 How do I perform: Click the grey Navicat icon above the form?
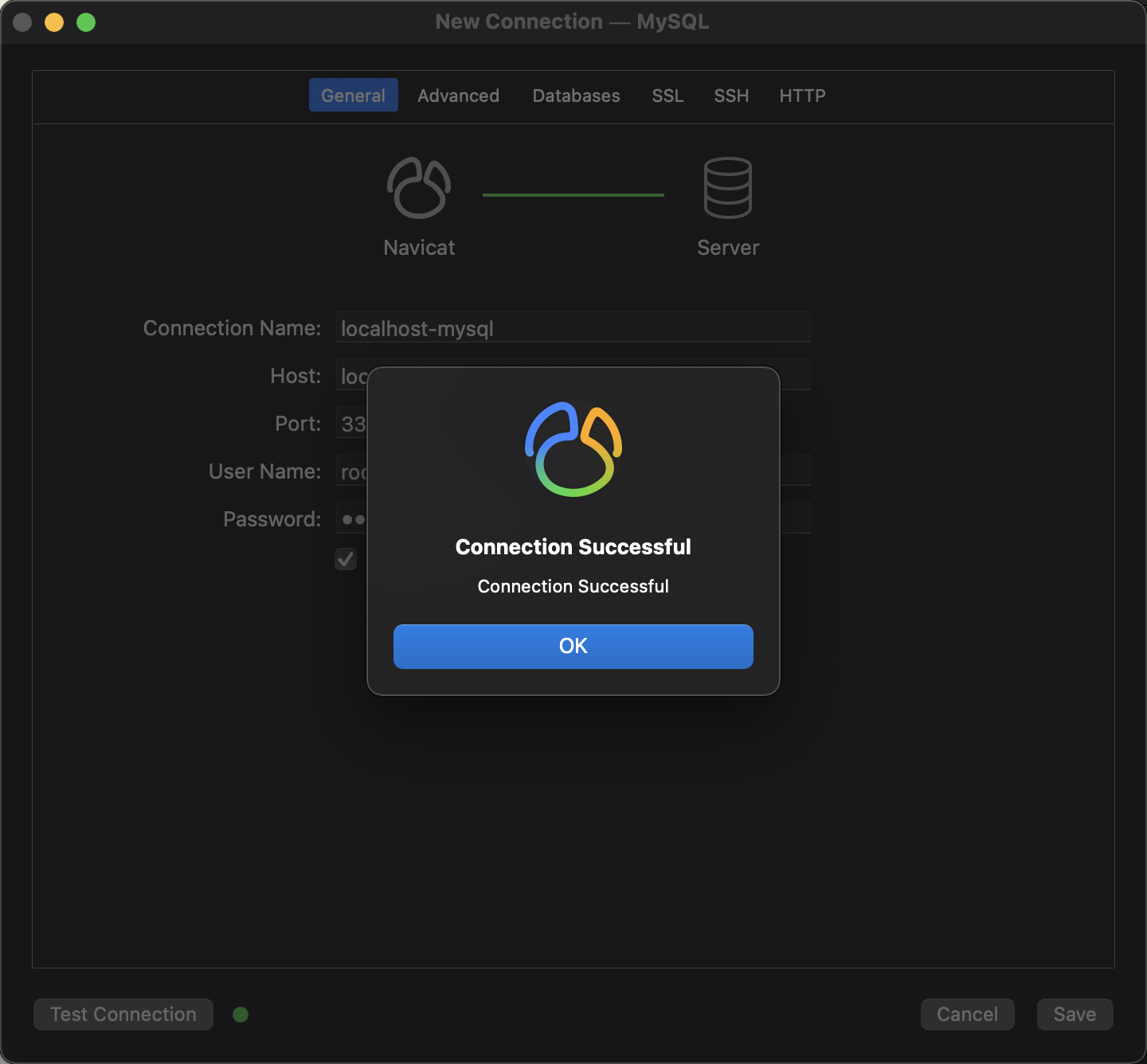tap(419, 188)
